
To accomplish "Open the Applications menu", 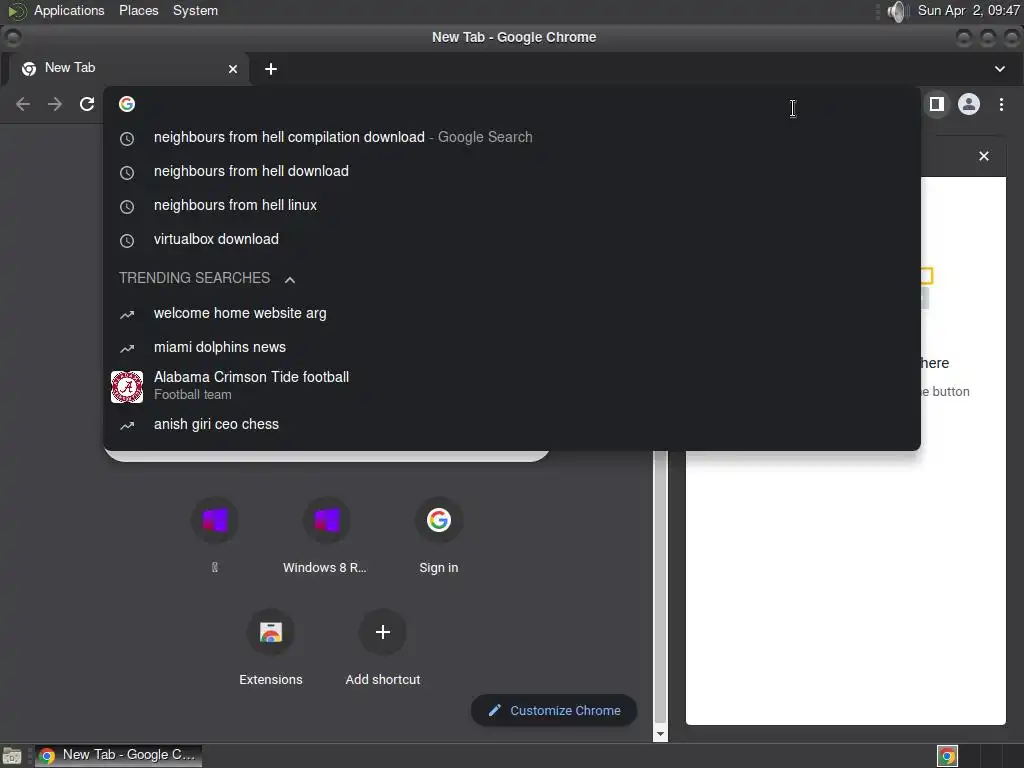I will click(x=69, y=10).
